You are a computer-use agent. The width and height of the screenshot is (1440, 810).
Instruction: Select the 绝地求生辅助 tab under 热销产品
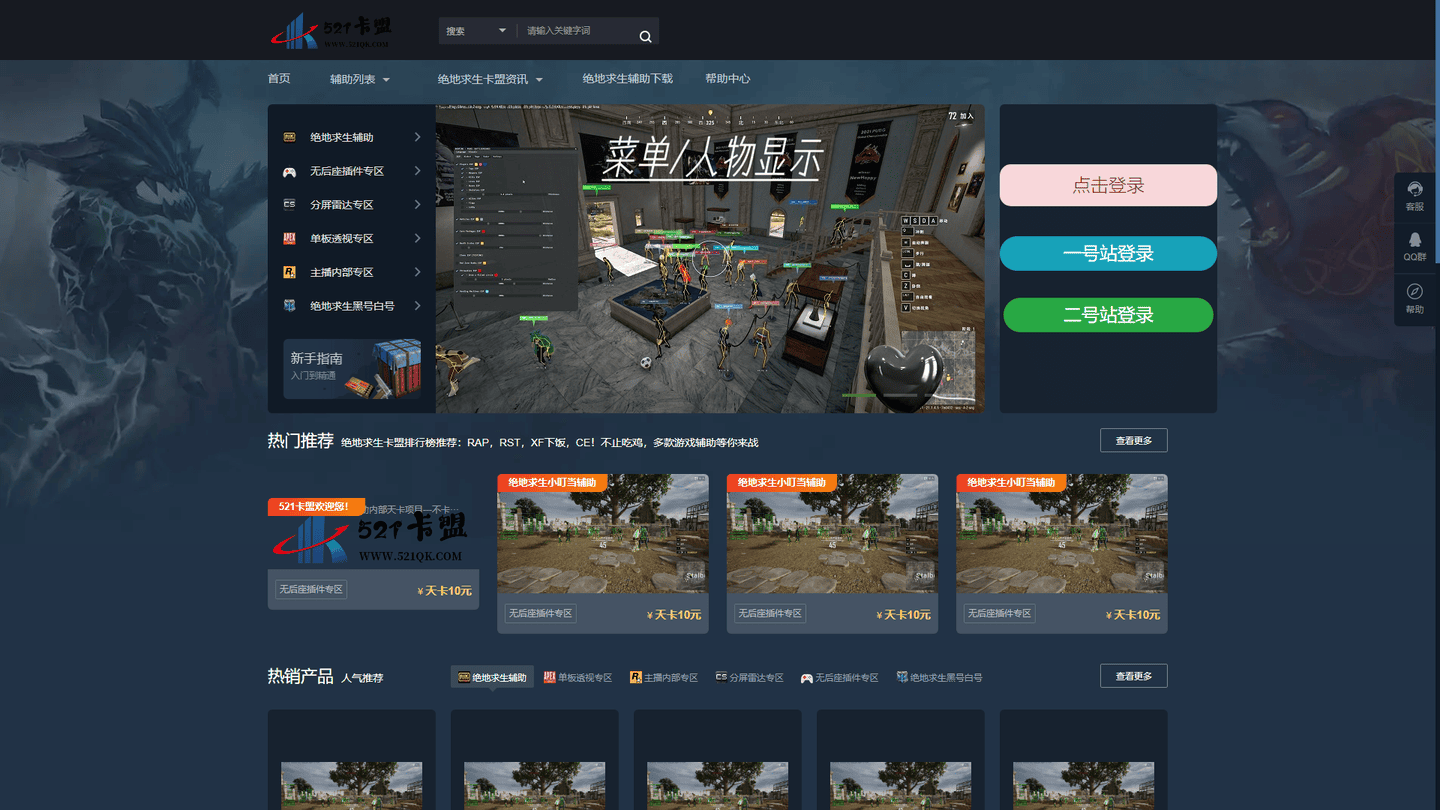pyautogui.click(x=492, y=677)
